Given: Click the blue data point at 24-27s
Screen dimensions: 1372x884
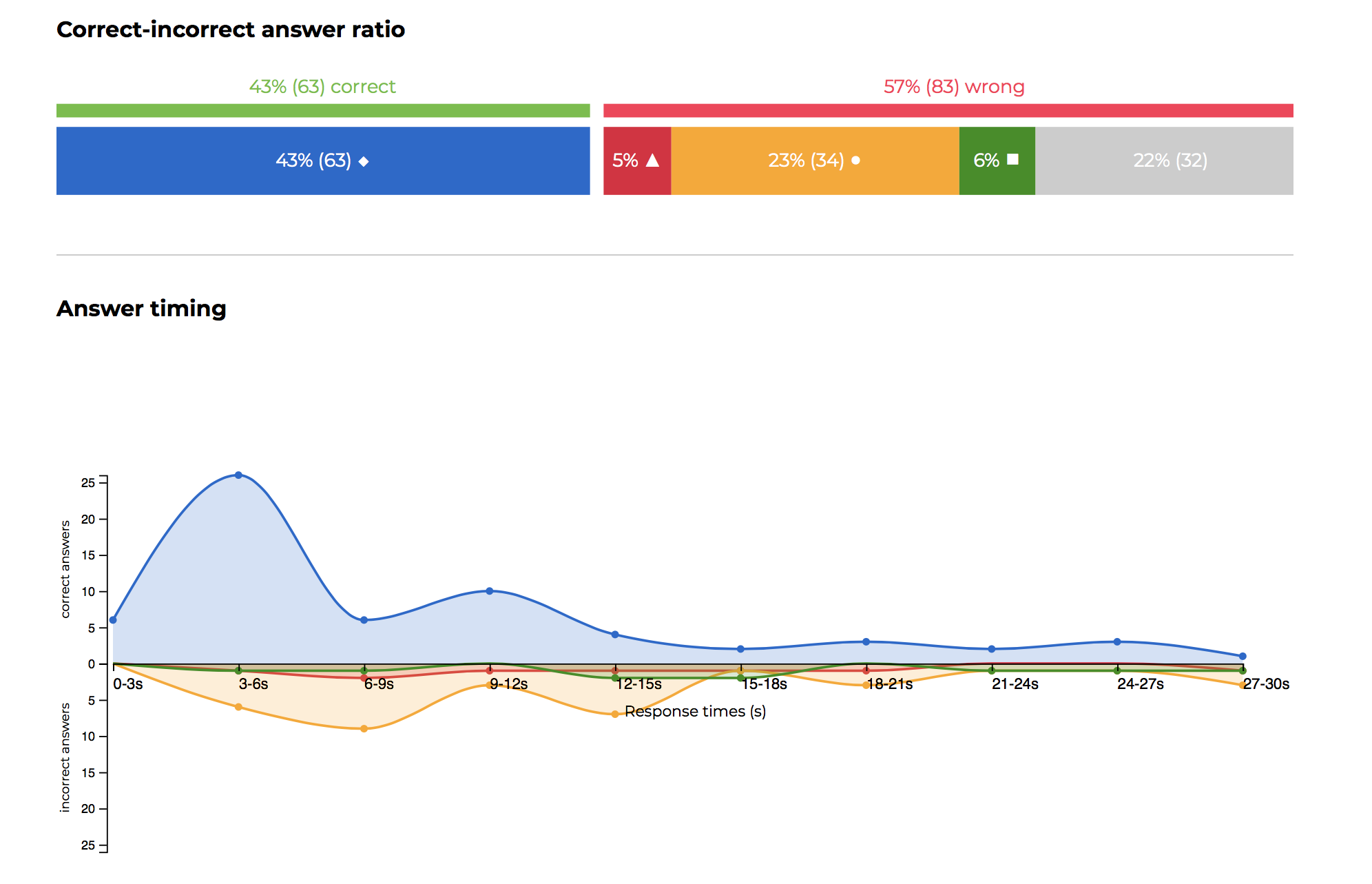Looking at the screenshot, I should tap(1117, 641).
